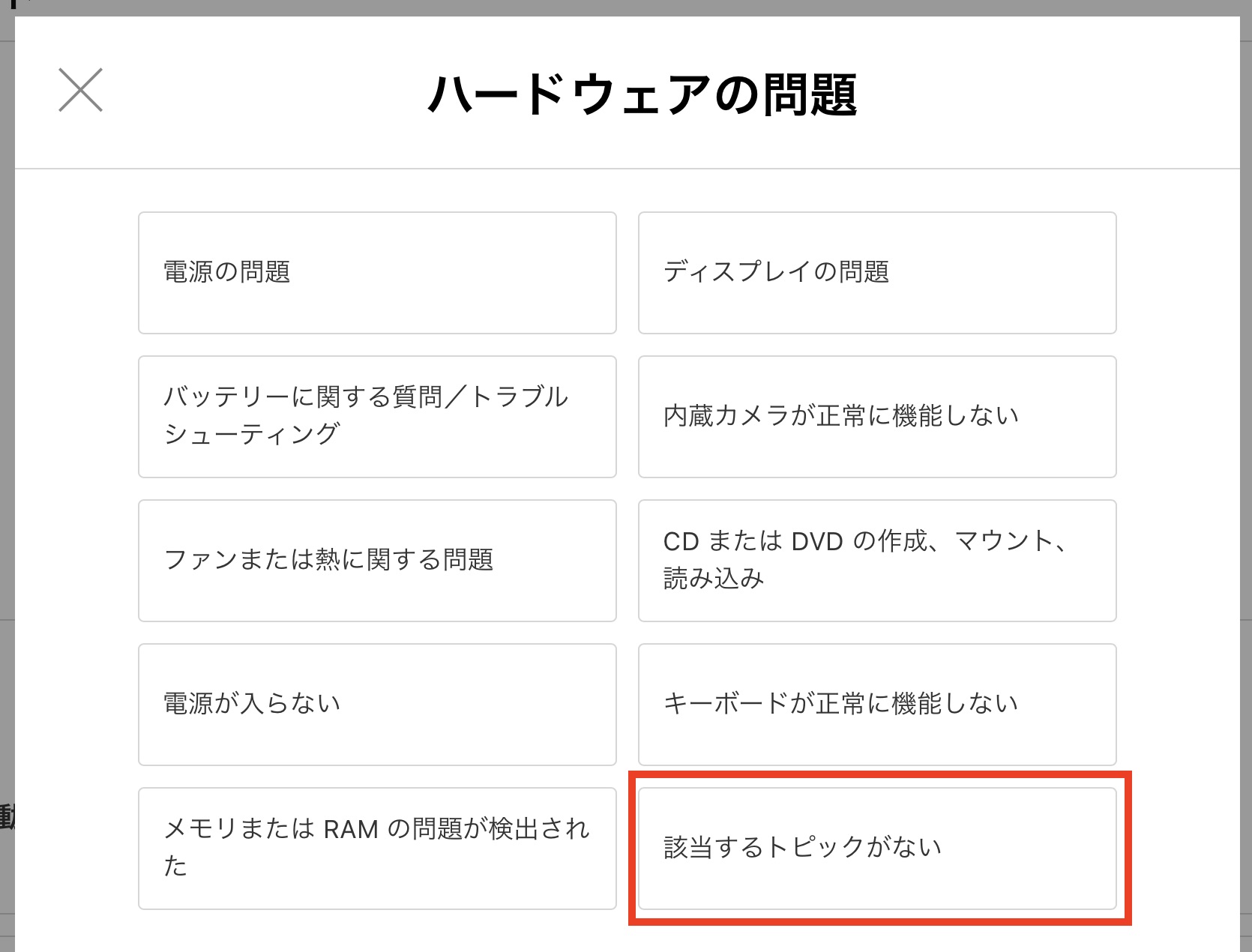Select the highlighted 該当するトピックがない option
This screenshot has height=952, width=1252.
coord(877,849)
